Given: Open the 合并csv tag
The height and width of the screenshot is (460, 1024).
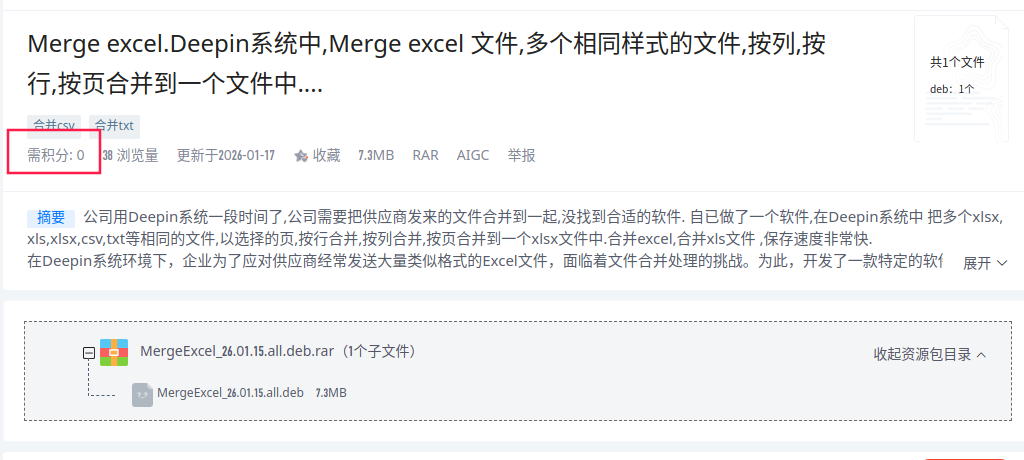Looking at the screenshot, I should pyautogui.click(x=54, y=126).
